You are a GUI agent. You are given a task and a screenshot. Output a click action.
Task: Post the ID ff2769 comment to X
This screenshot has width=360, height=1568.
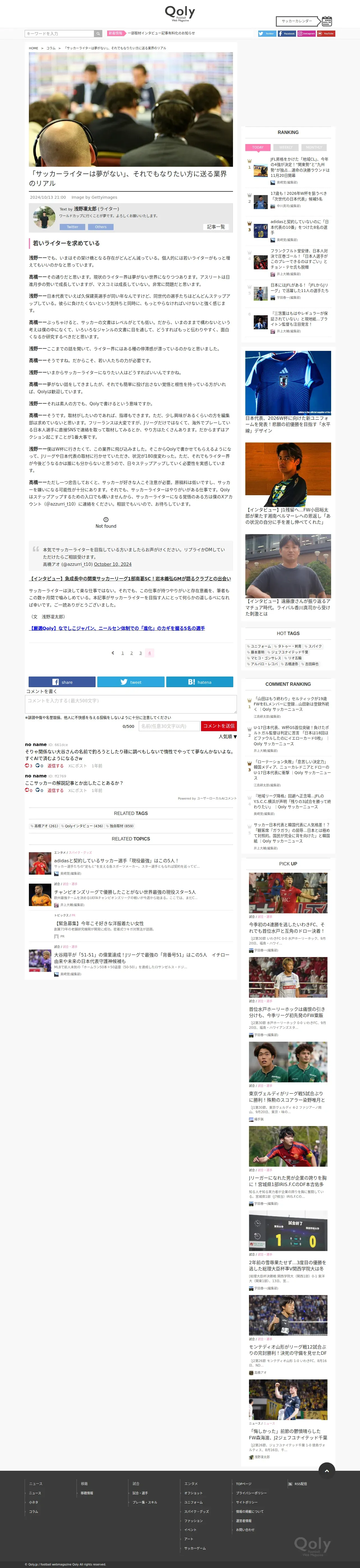point(77,790)
